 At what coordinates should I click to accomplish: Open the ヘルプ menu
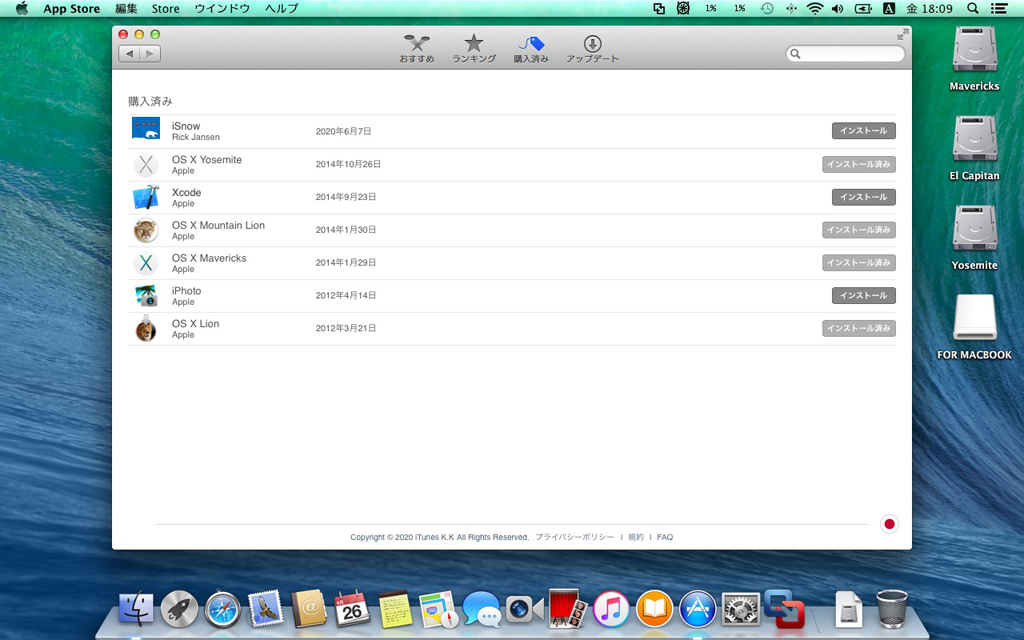click(281, 8)
